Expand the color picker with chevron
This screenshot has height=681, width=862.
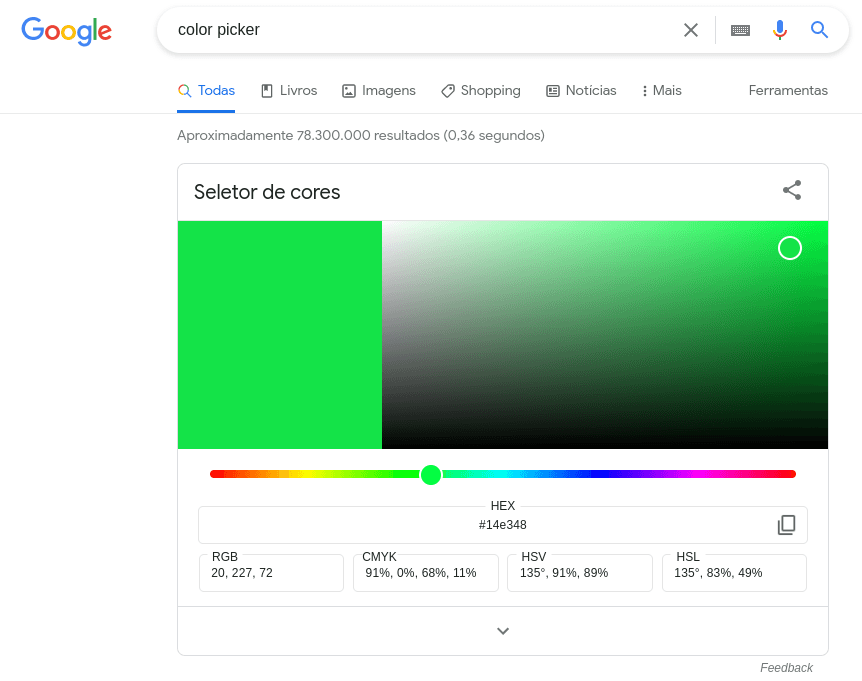pyautogui.click(x=503, y=631)
